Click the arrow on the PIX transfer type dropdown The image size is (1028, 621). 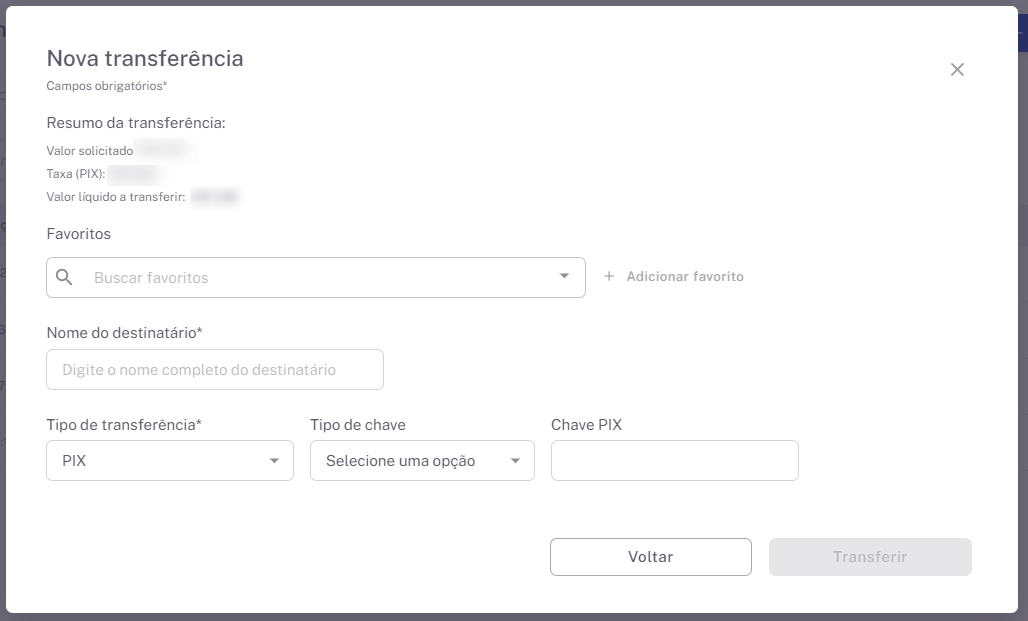pos(274,461)
